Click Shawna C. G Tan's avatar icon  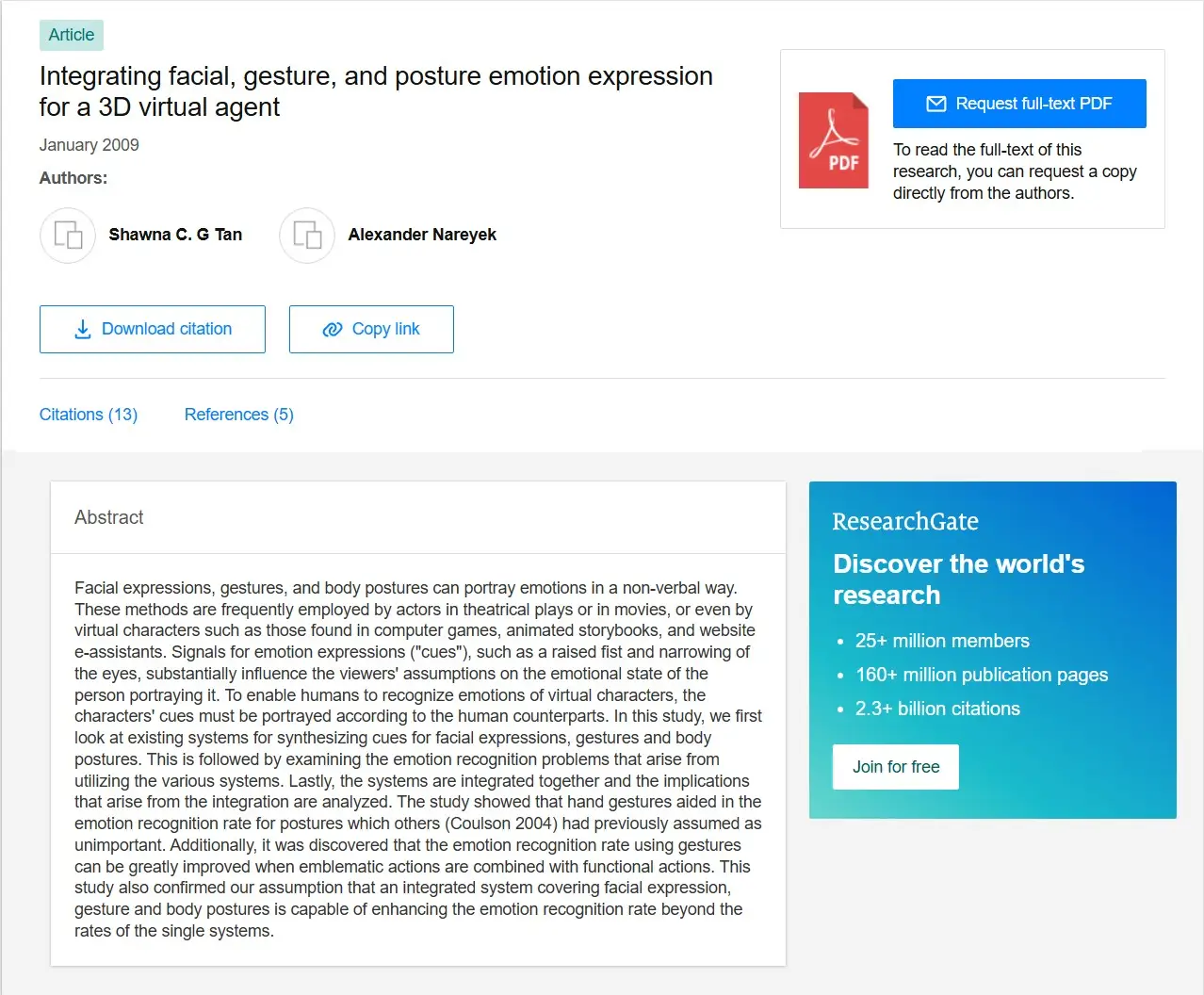(x=68, y=235)
